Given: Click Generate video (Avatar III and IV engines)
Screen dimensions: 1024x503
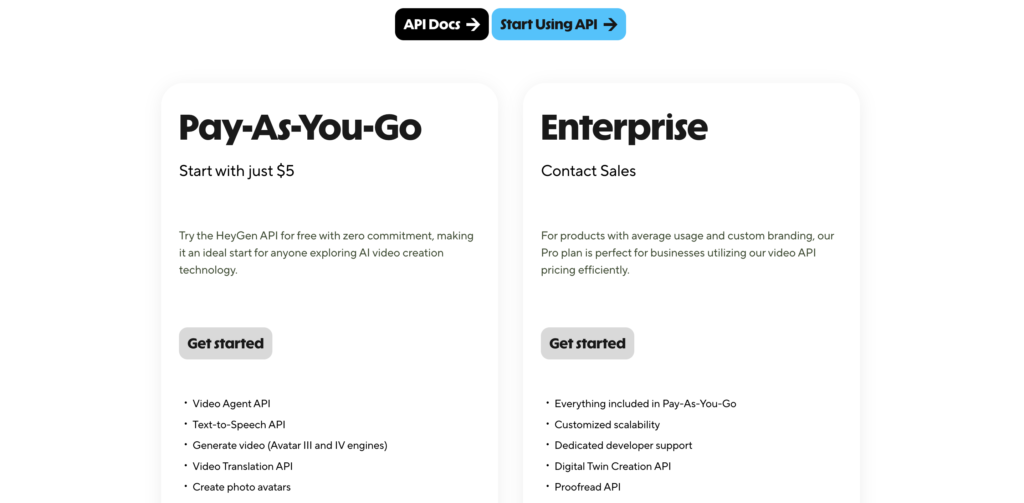Looking at the screenshot, I should 290,445.
